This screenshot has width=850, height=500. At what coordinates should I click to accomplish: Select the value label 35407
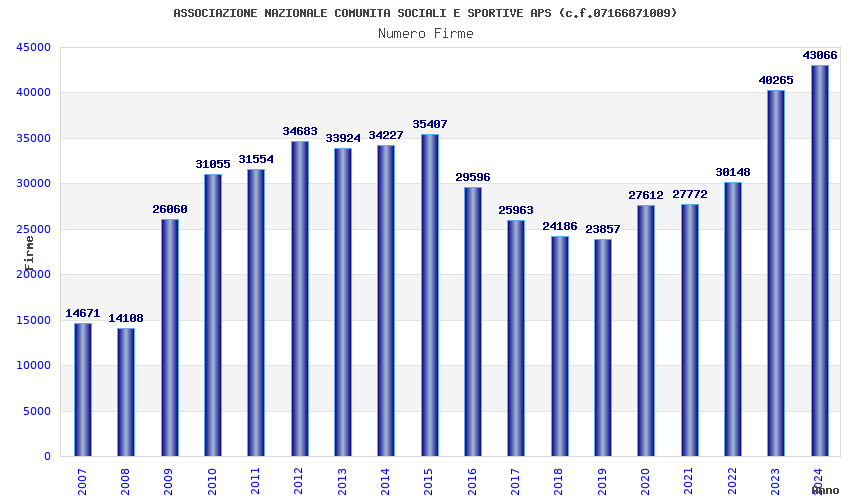coord(430,125)
